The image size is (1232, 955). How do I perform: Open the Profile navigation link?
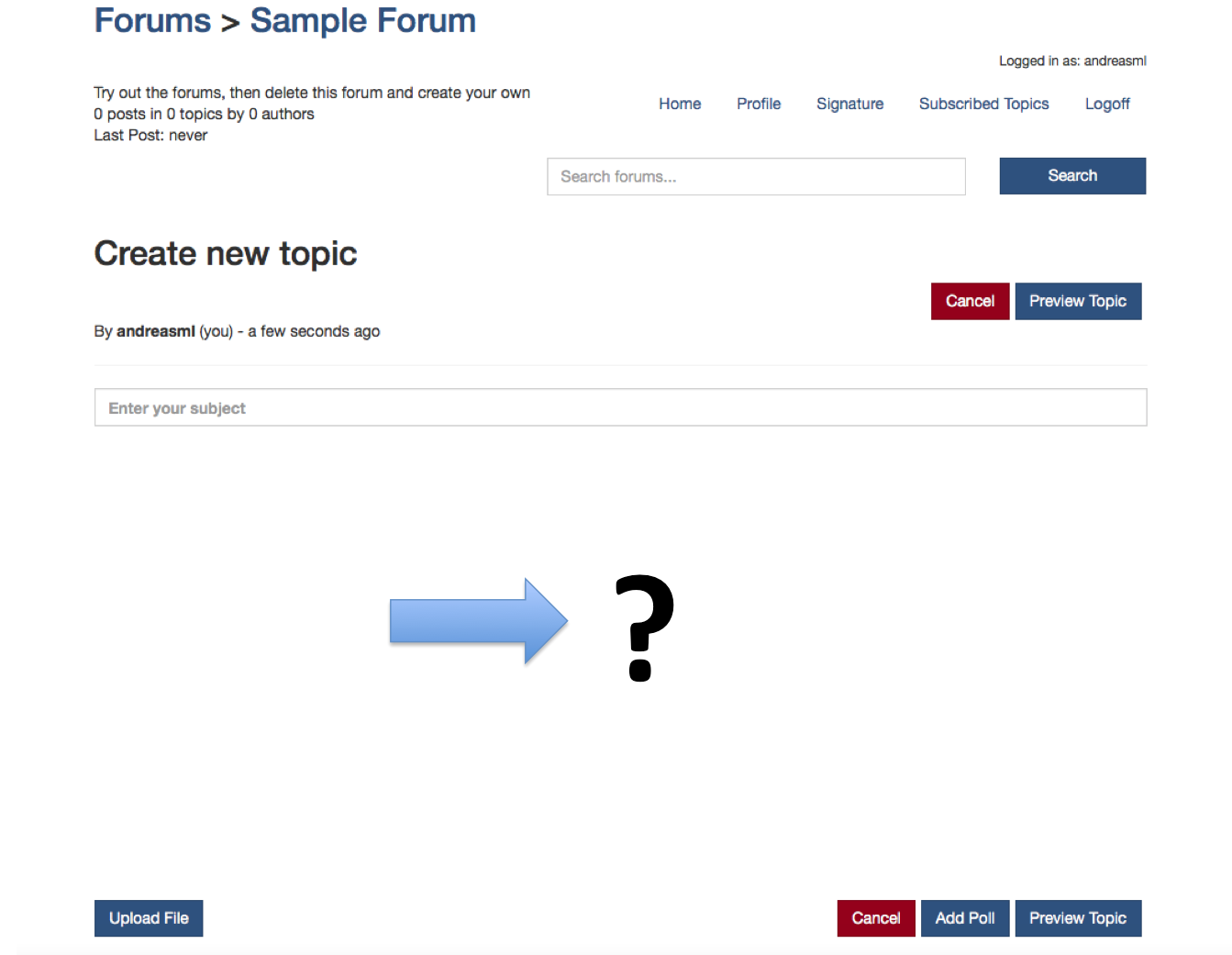(x=759, y=104)
